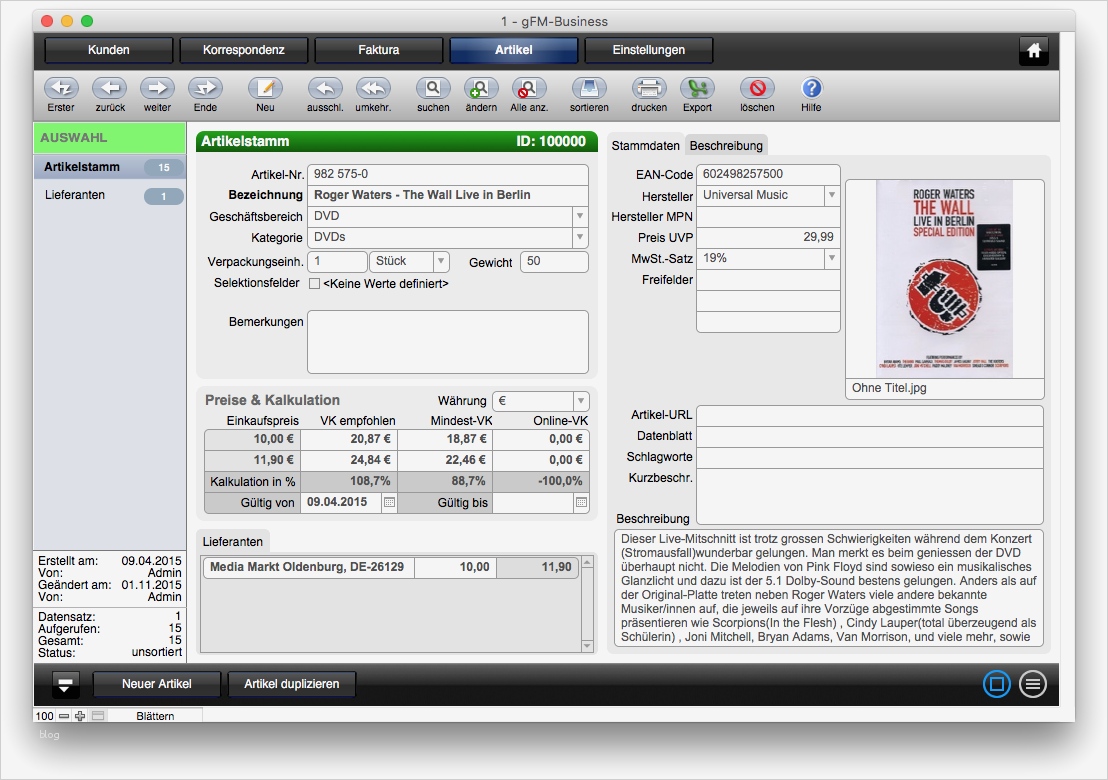
Task: Click the Export icon in toolbar
Action: point(697,88)
